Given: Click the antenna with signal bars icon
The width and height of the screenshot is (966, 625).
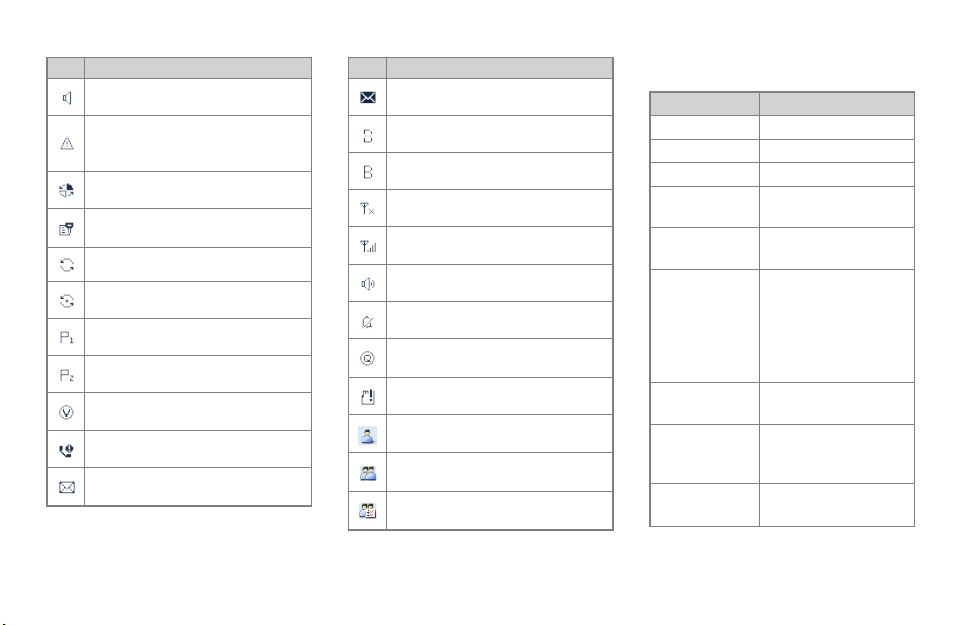Looking at the screenshot, I should point(368,247).
